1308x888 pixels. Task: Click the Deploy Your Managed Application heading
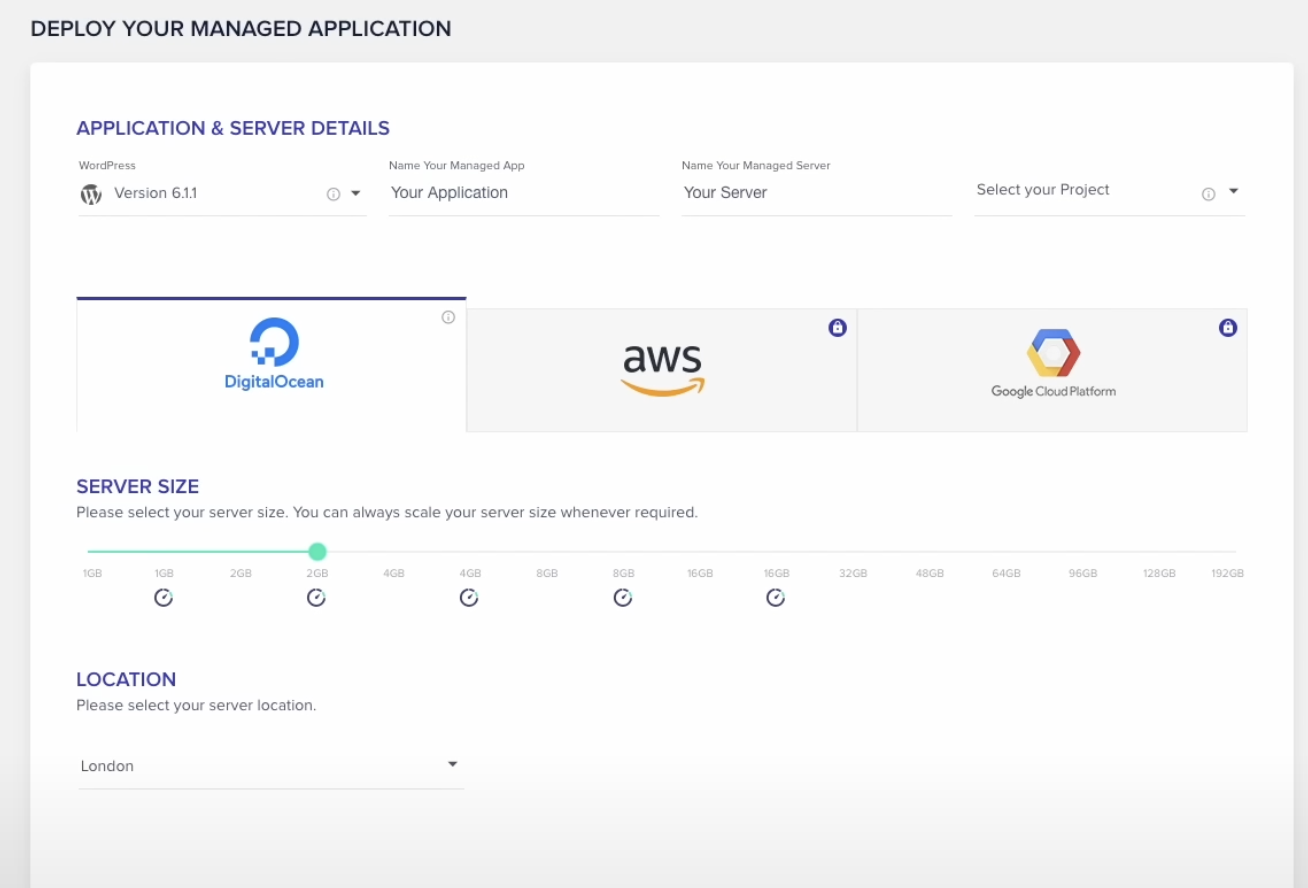241,29
